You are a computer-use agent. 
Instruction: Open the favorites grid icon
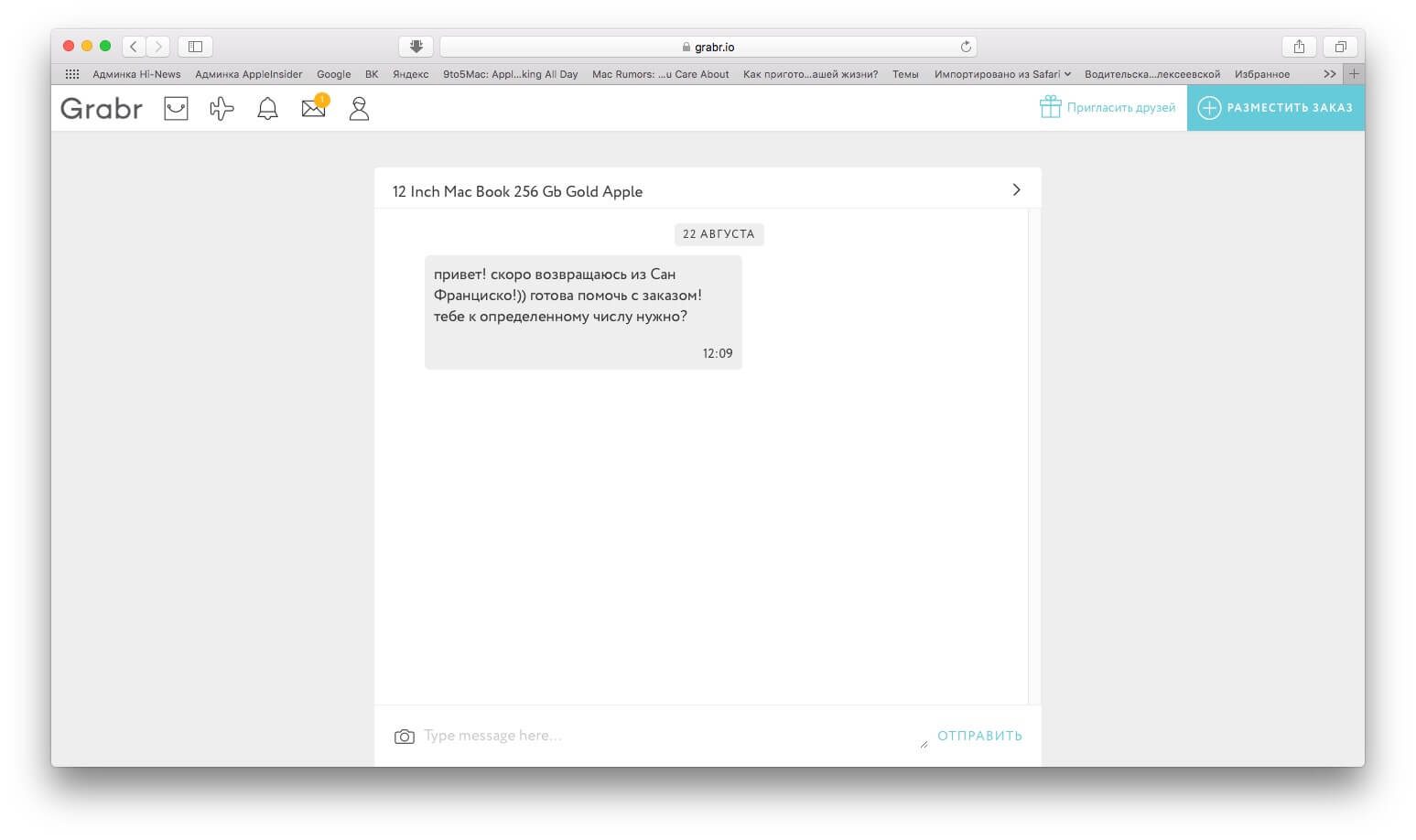coord(72,74)
